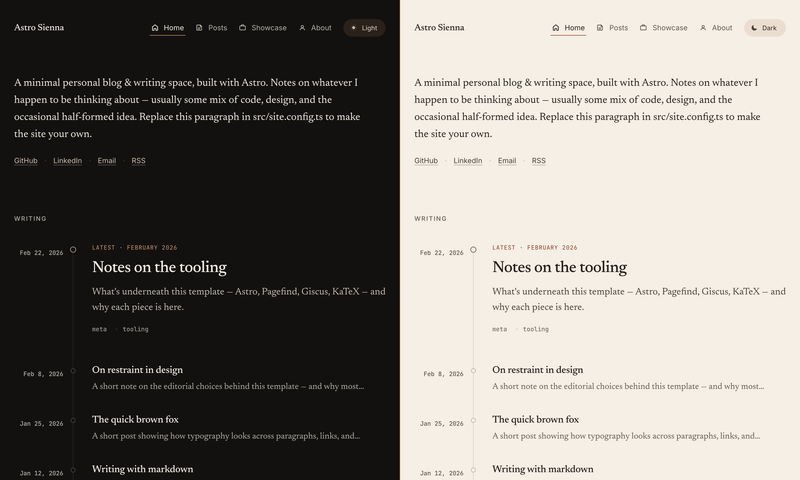
Task: Click the Showcase icon in dark theme nav
Action: point(242,28)
